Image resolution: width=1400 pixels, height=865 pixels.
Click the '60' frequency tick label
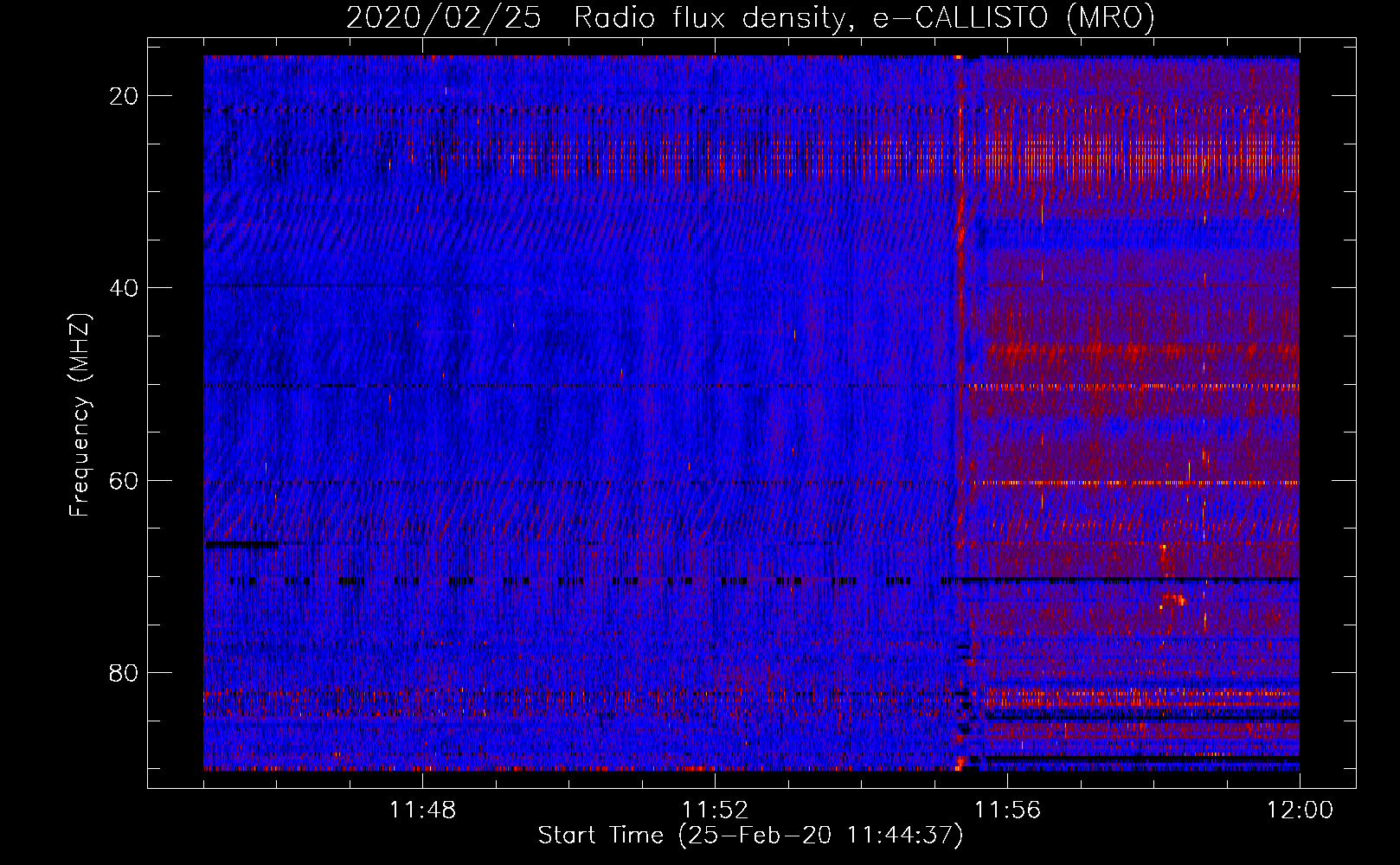[x=124, y=480]
